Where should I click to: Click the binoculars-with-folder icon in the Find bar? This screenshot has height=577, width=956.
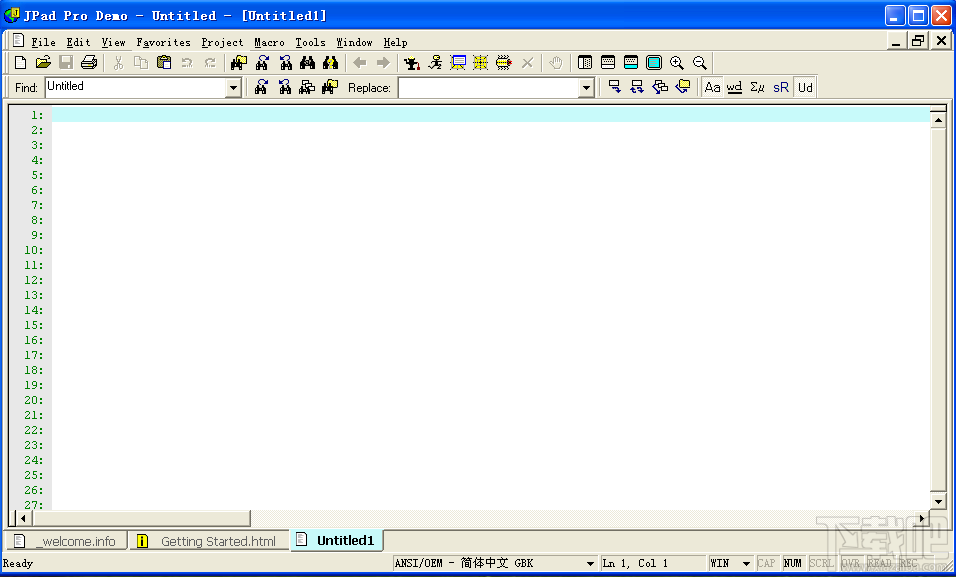[x=330, y=87]
